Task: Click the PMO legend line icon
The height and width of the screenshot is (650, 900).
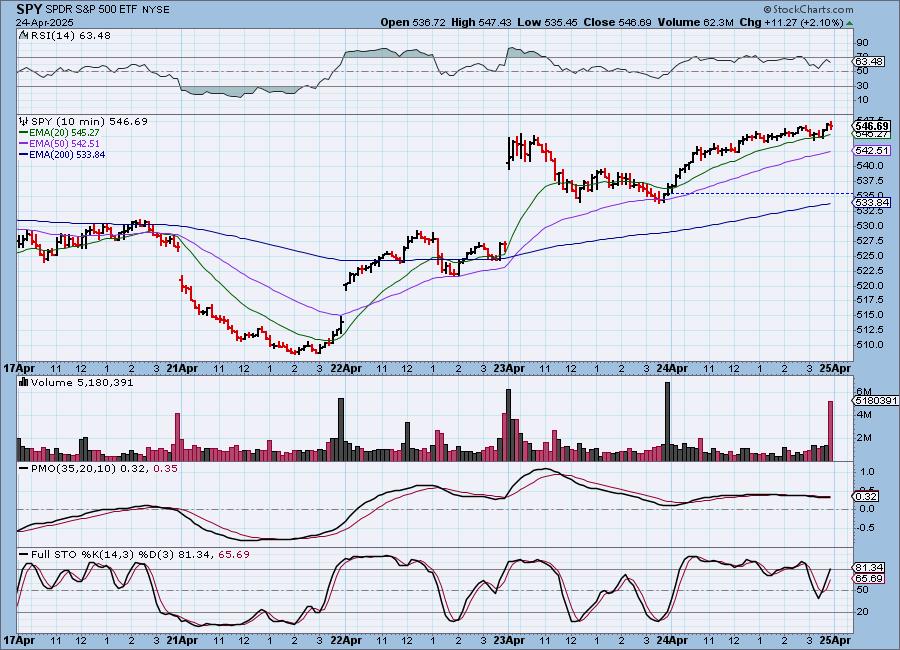Action: [x=24, y=469]
